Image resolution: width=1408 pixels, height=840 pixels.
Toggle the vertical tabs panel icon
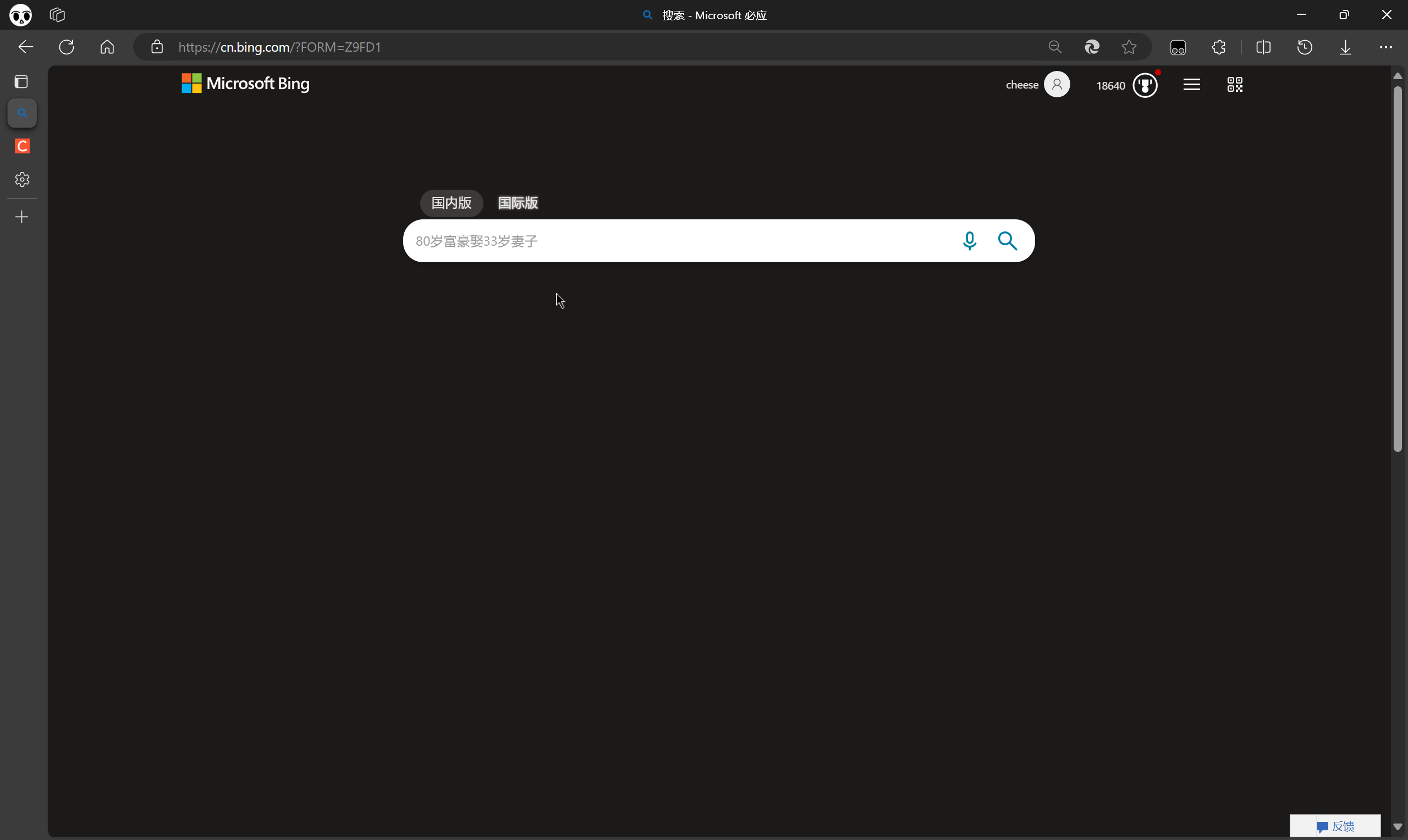pyautogui.click(x=21, y=82)
